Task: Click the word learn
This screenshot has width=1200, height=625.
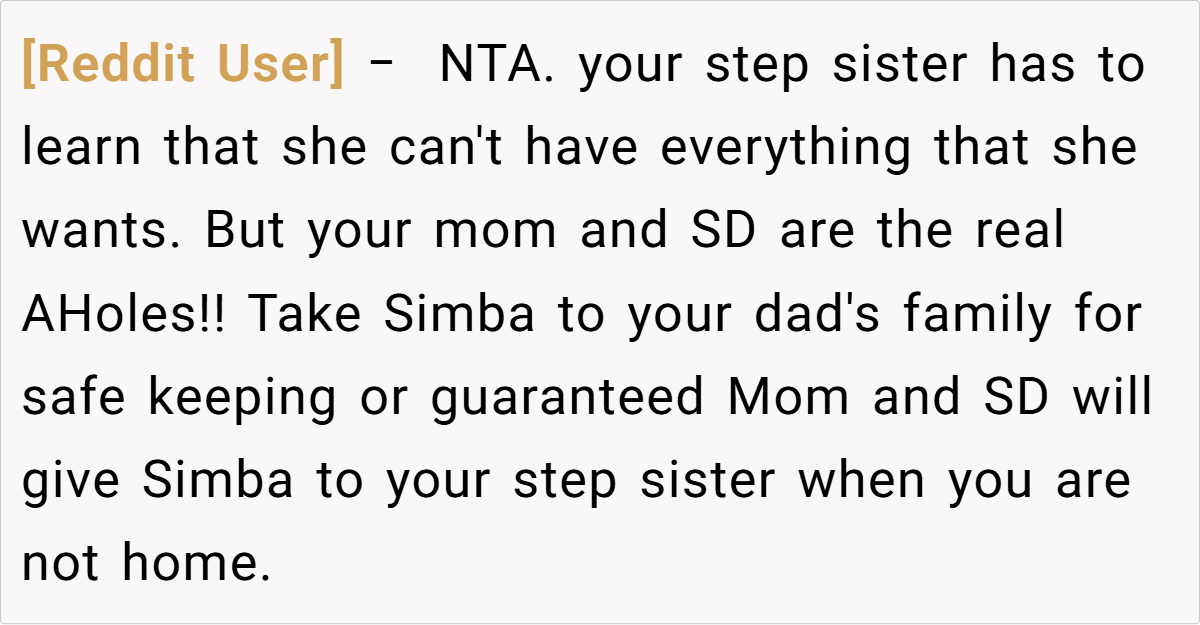Action: pos(84,149)
